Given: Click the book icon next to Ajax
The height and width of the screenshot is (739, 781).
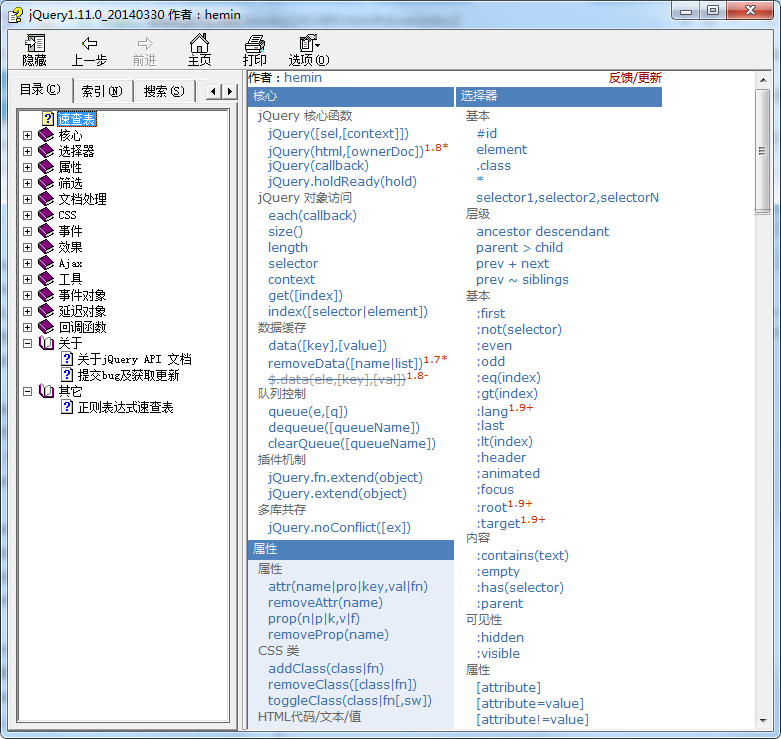Looking at the screenshot, I should tap(46, 263).
